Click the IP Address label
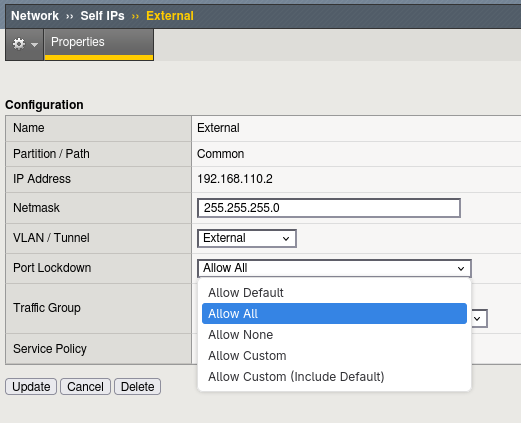Image resolution: width=521 pixels, height=423 pixels. [x=42, y=179]
